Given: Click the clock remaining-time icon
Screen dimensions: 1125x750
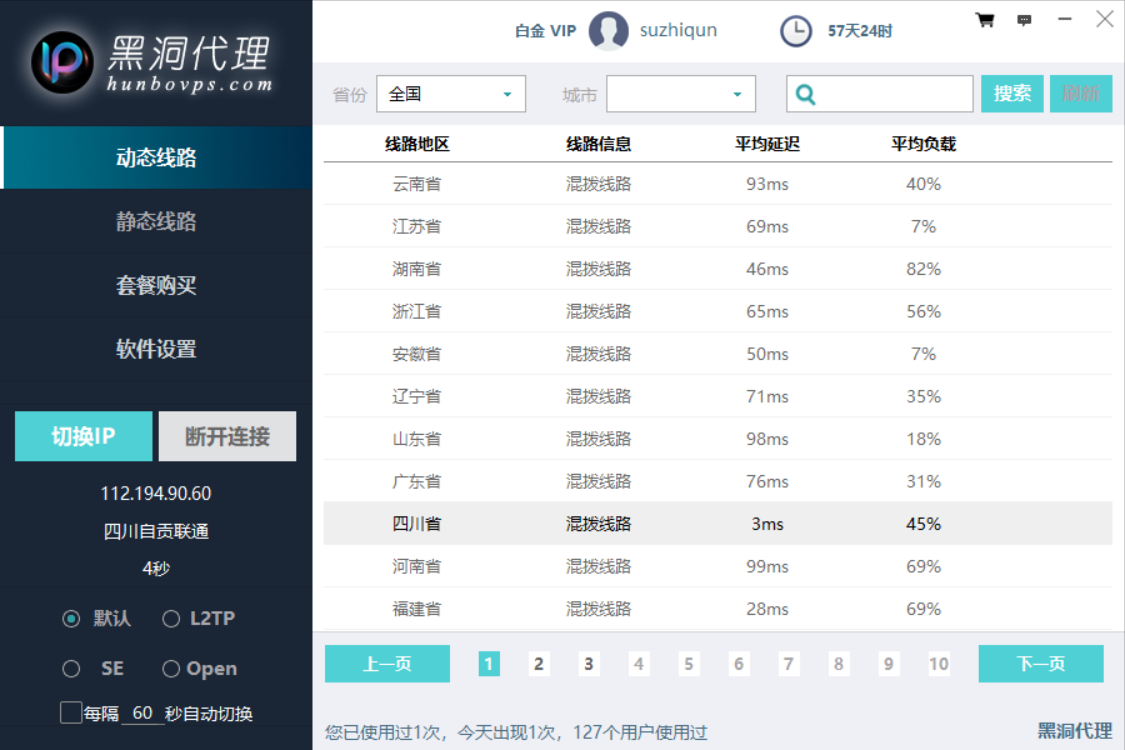Looking at the screenshot, I should [796, 31].
